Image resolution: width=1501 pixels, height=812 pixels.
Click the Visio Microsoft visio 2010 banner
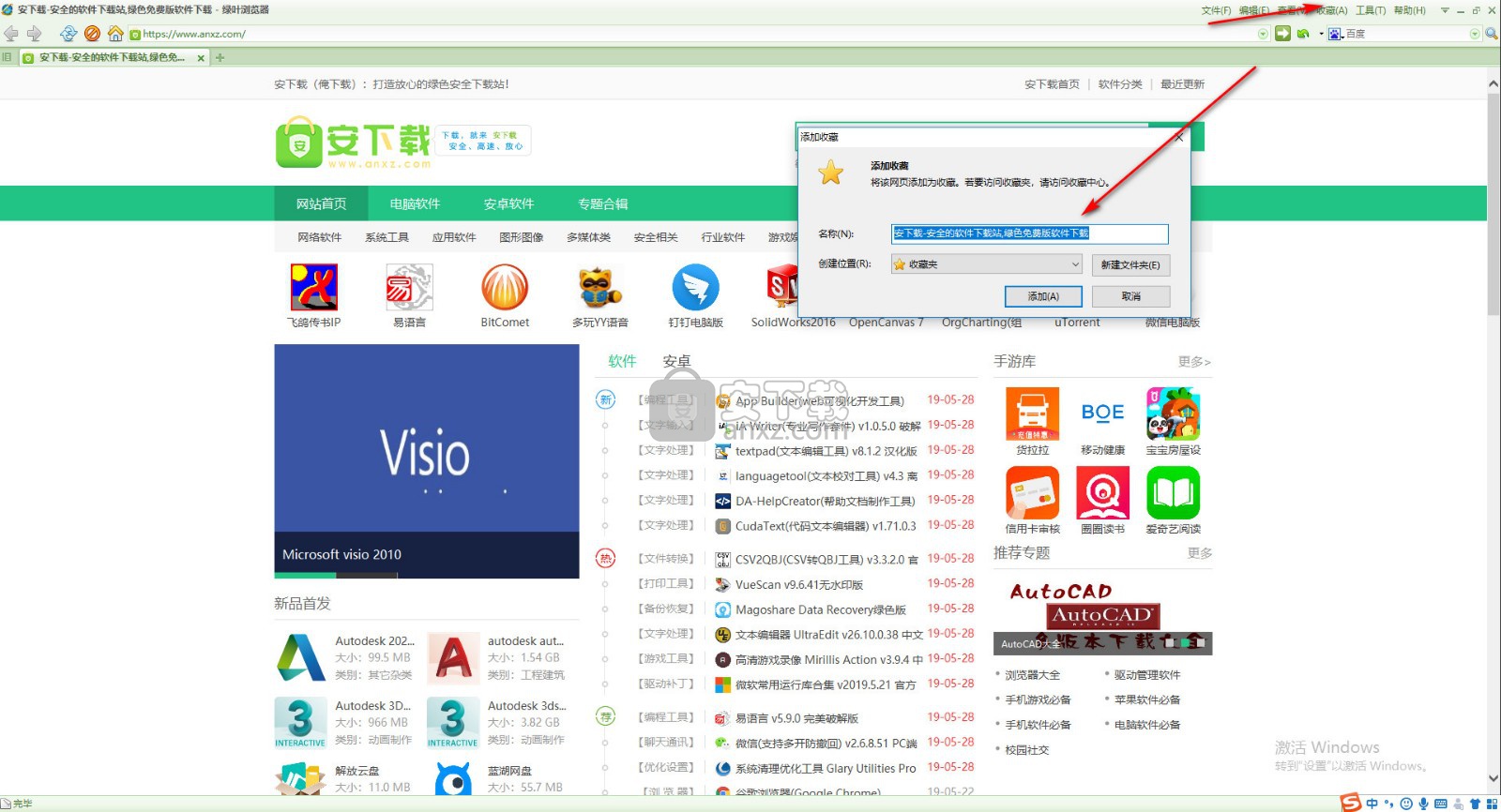pos(427,460)
